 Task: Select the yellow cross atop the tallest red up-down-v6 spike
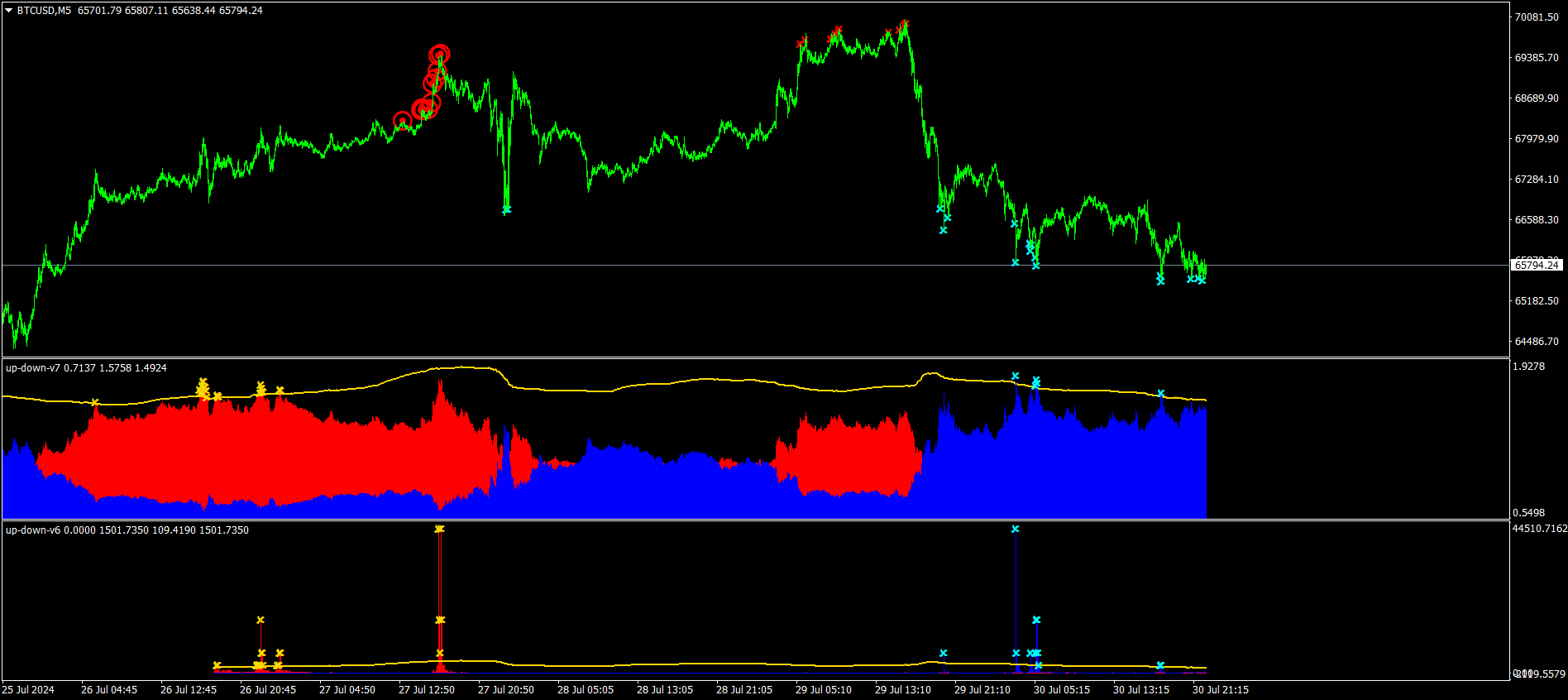[x=440, y=530]
